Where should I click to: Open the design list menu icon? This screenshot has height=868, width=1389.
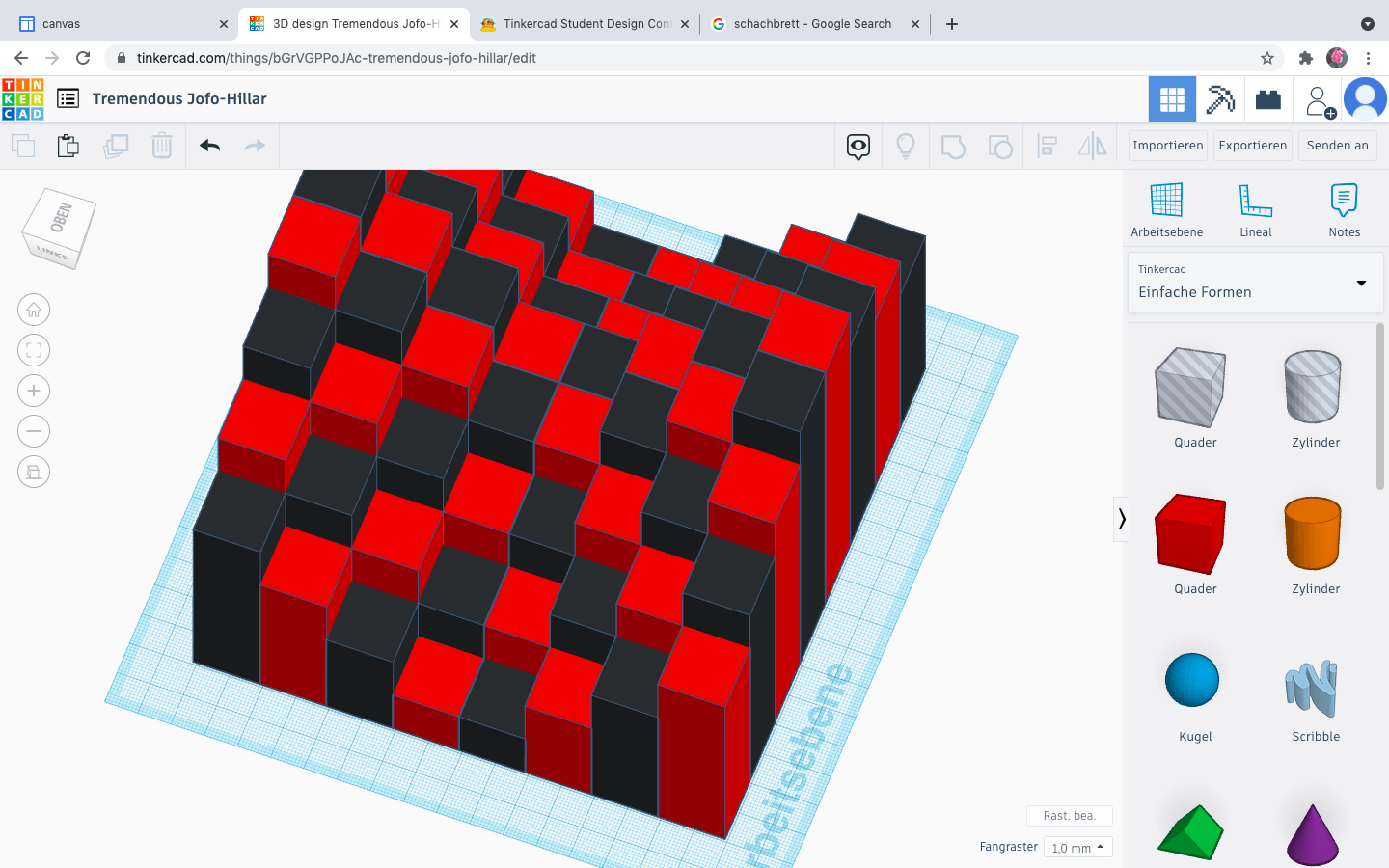68,98
